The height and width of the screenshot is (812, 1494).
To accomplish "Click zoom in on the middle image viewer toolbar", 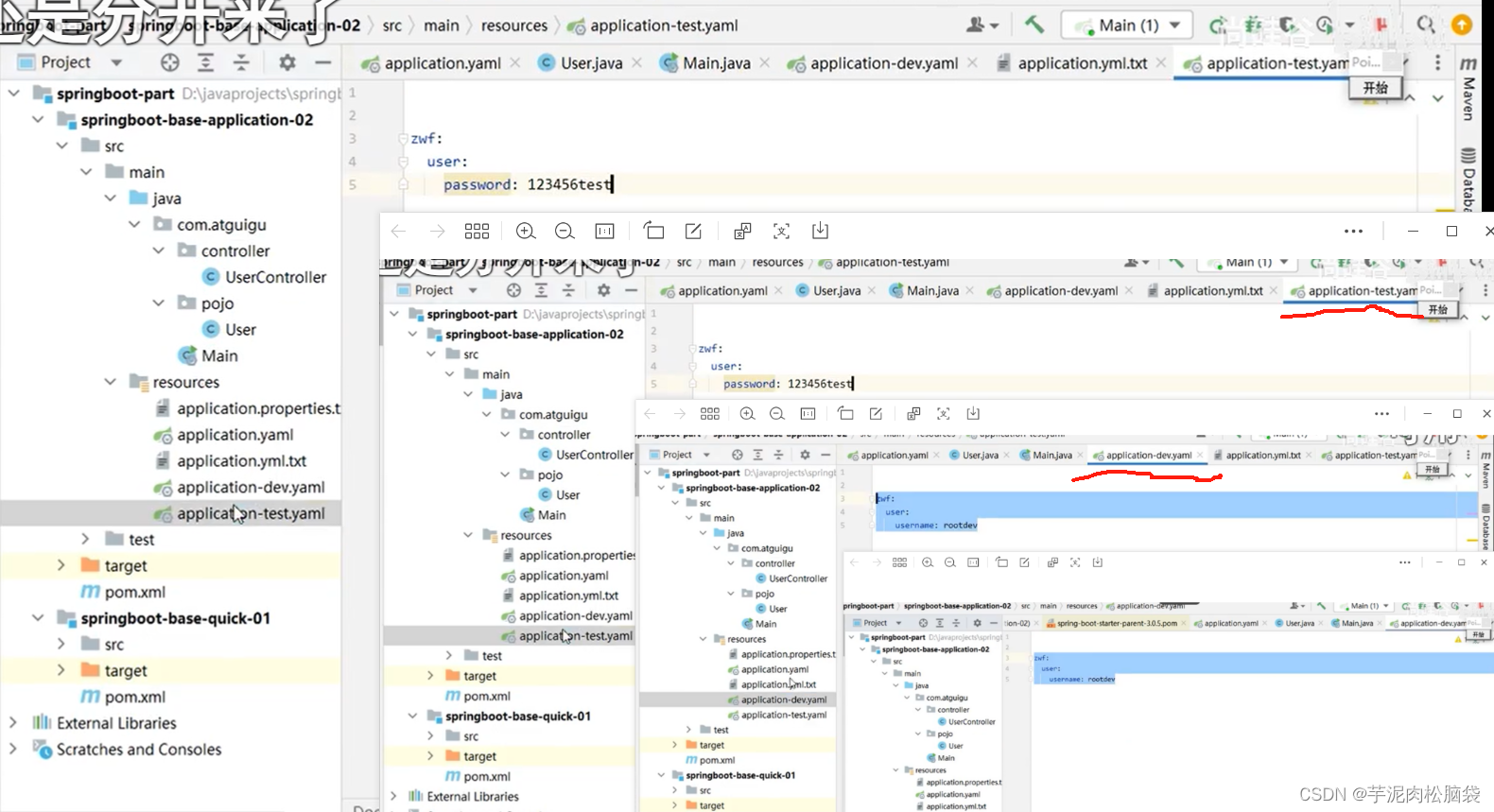I will pyautogui.click(x=747, y=414).
